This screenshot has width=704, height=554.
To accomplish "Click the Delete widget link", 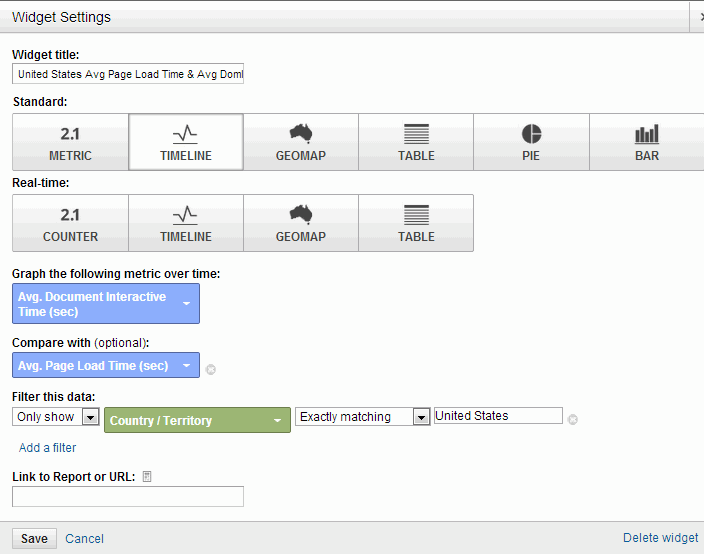I will (660, 537).
